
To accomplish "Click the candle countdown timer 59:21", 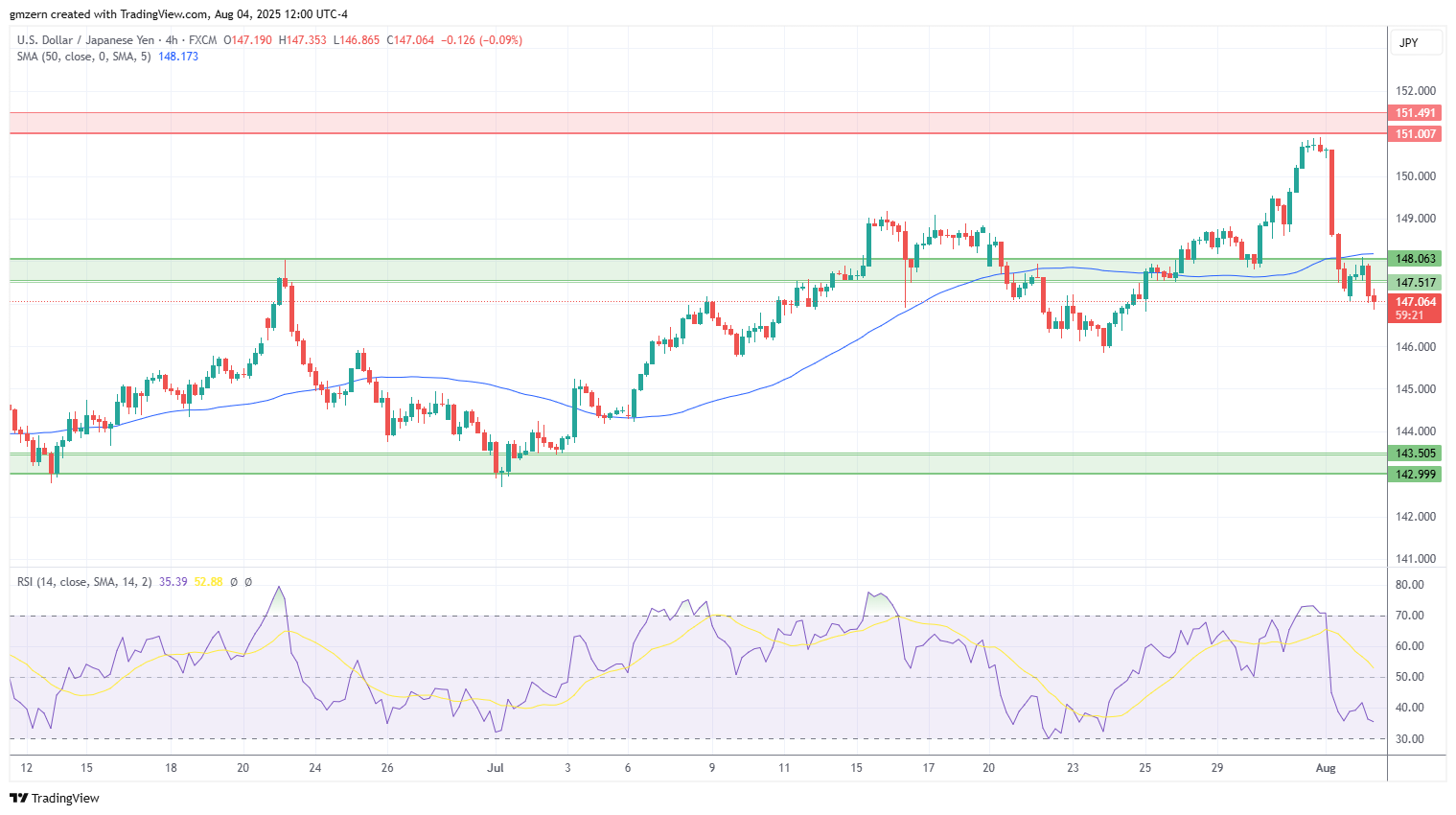I will click(x=1408, y=315).
